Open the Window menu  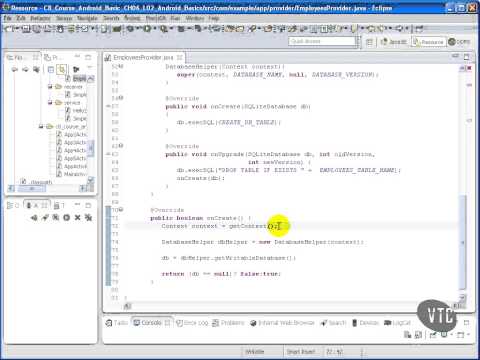click(195, 18)
